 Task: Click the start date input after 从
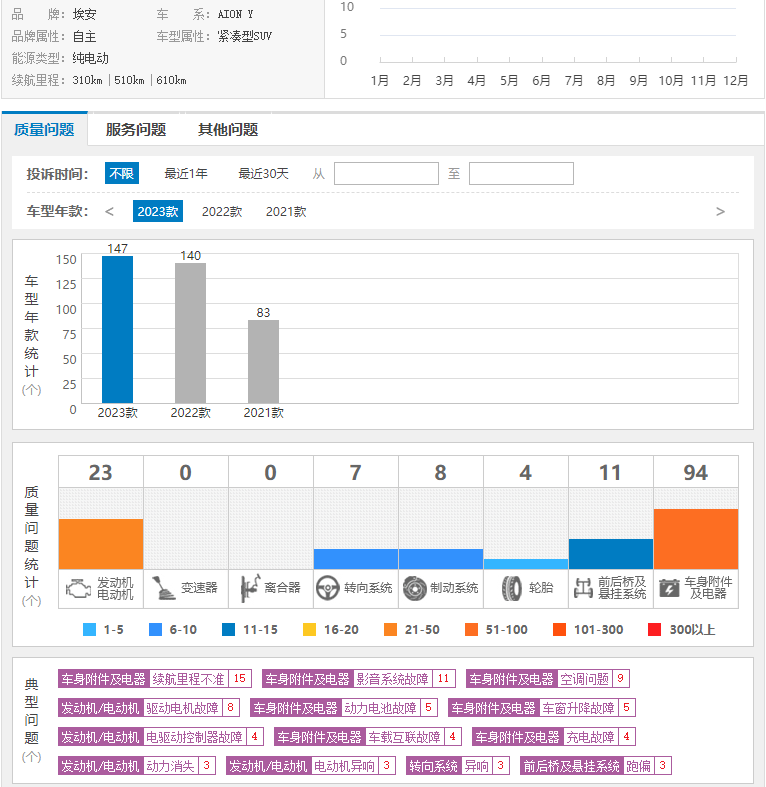pyautogui.click(x=387, y=174)
